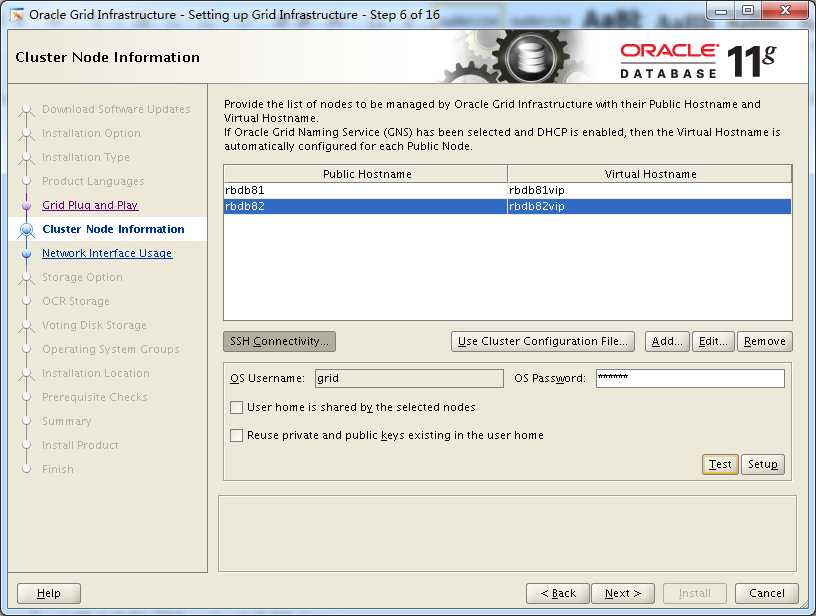Remove the selected node
The image size is (816, 616).
764,341
